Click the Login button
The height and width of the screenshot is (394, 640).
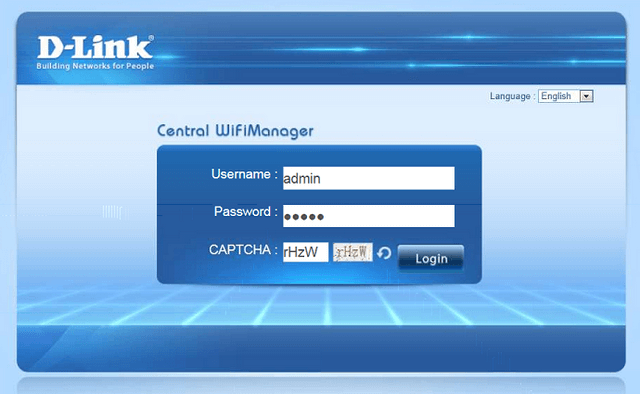[431, 258]
